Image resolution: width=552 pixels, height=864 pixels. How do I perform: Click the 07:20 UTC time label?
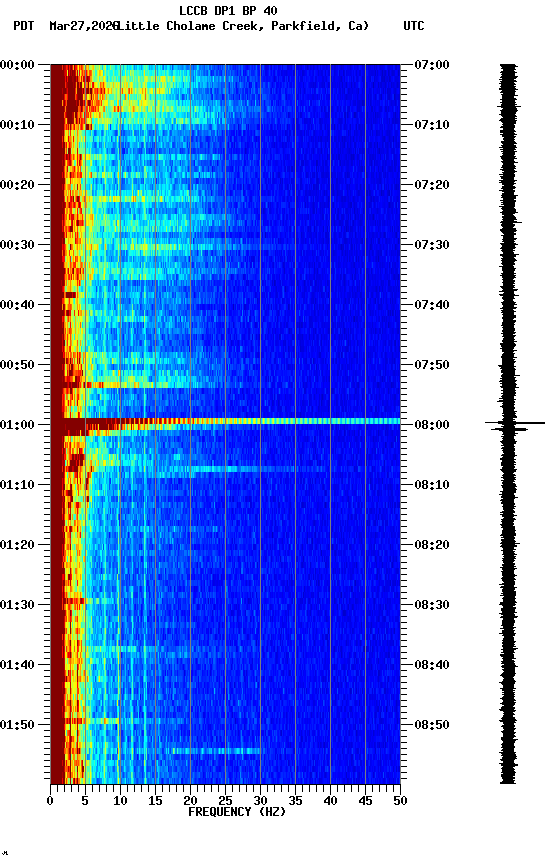pyautogui.click(x=432, y=185)
